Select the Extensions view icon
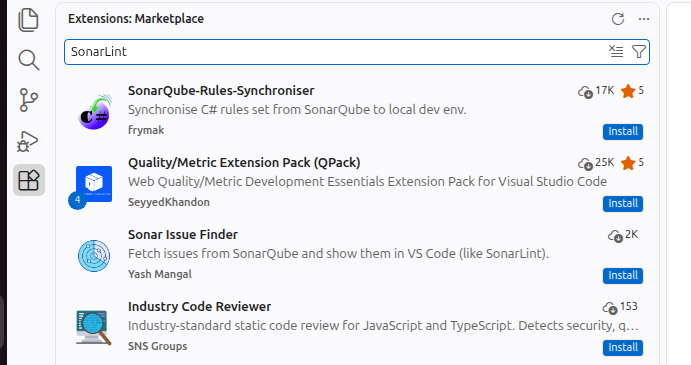The width and height of the screenshot is (691, 365). [x=29, y=180]
